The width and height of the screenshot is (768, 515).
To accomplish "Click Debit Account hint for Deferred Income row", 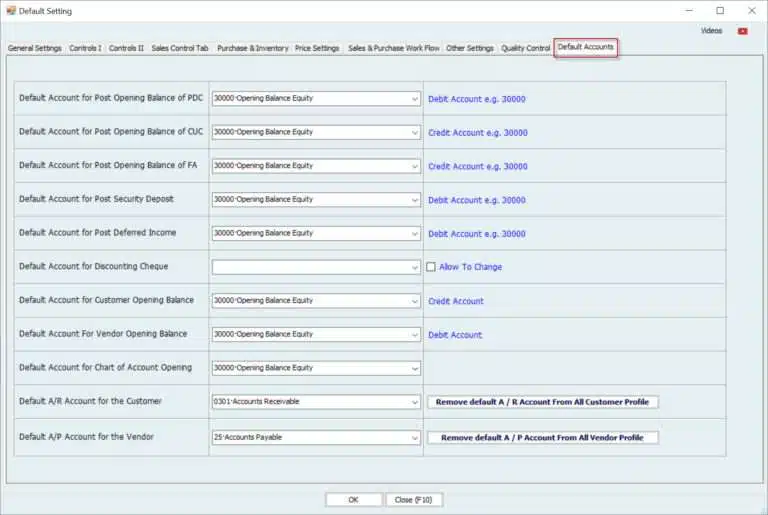I will pos(477,234).
